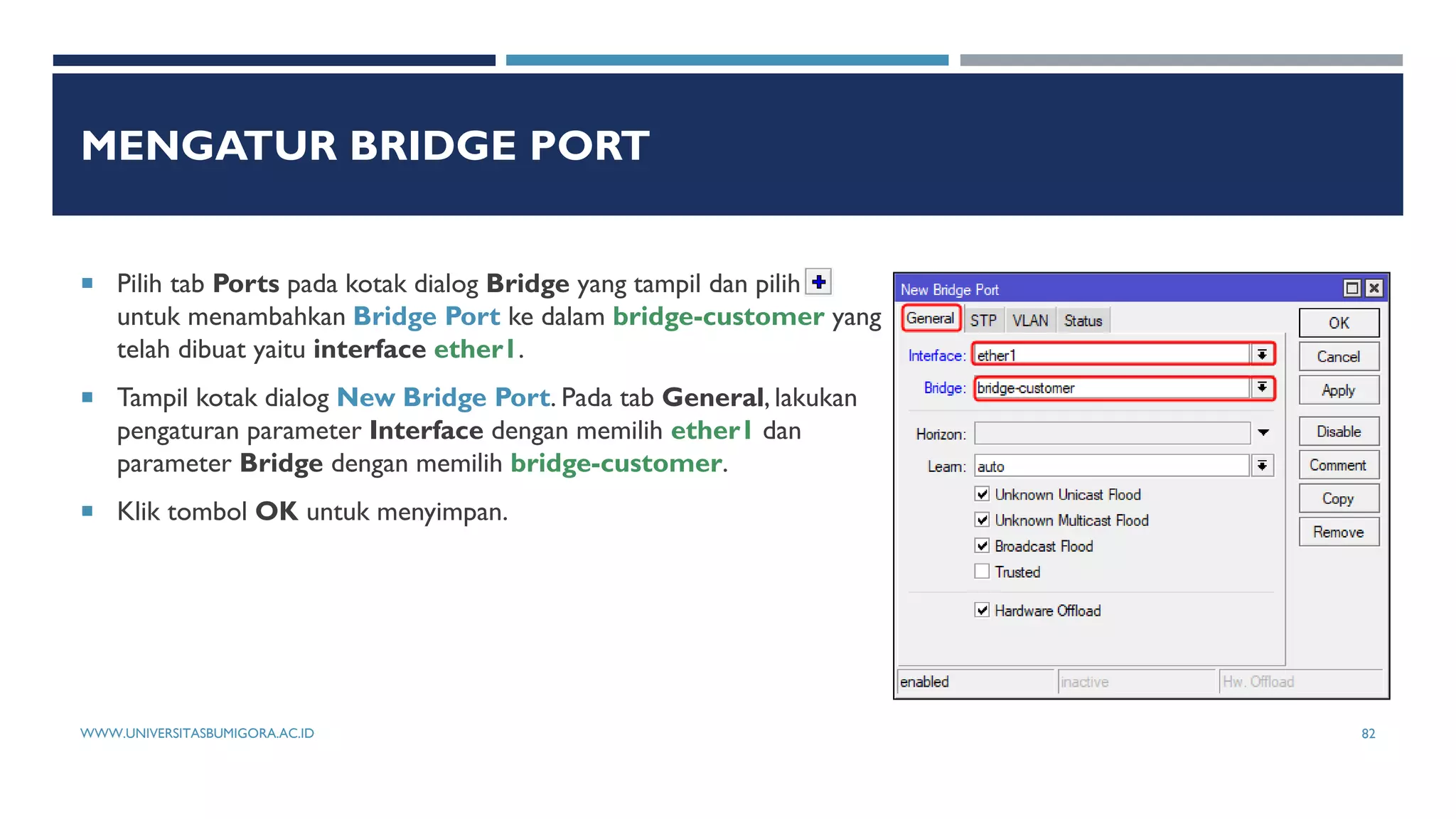Click the Copy button

click(1339, 498)
